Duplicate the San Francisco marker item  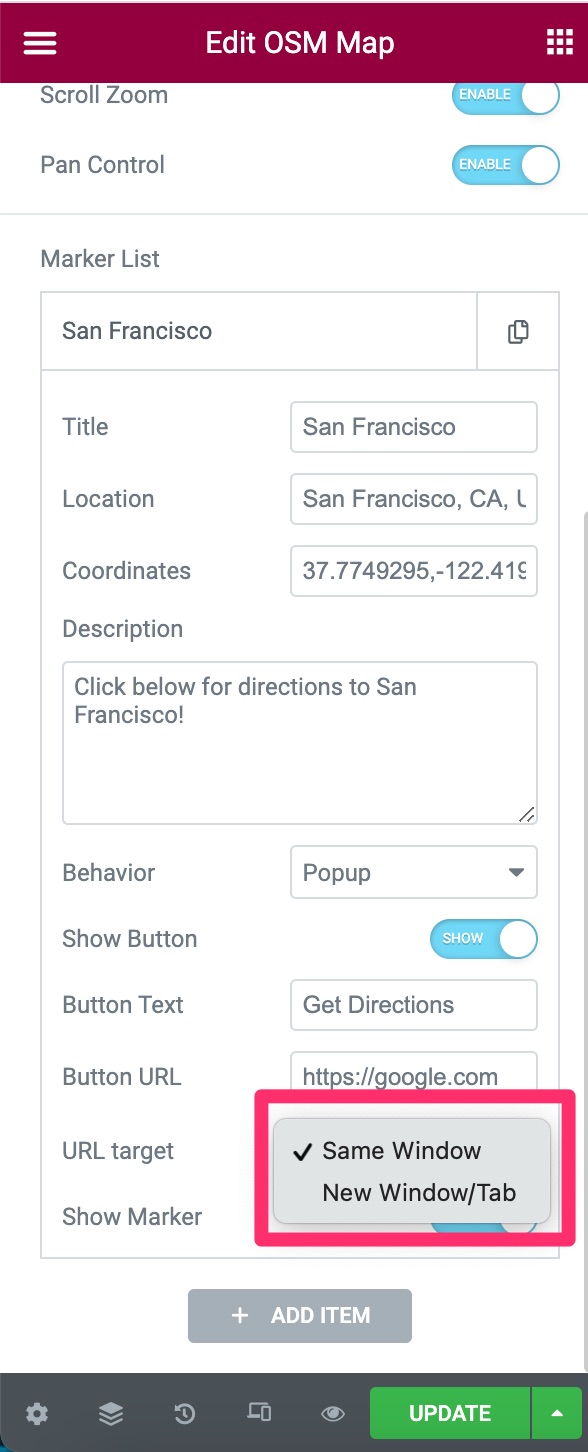click(x=518, y=331)
